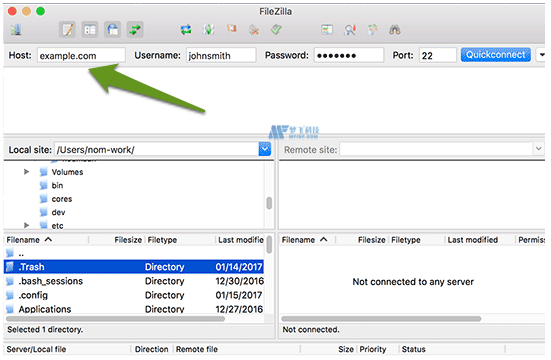Click the .config folder icon

(x=10, y=295)
